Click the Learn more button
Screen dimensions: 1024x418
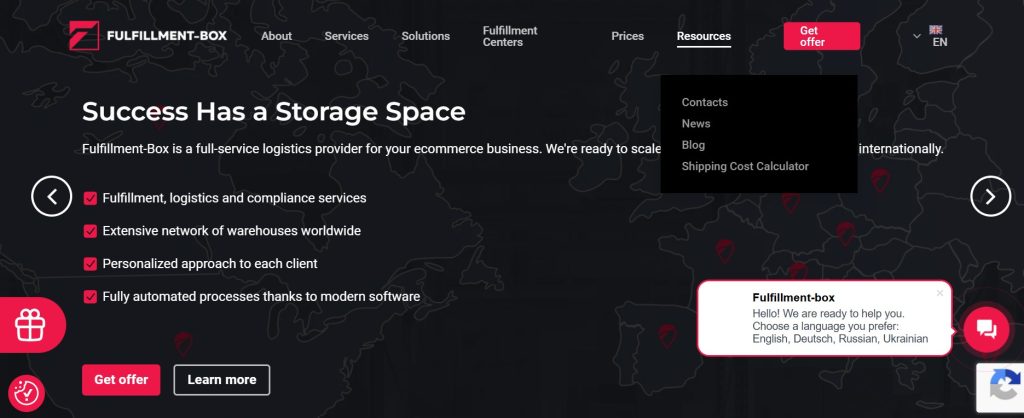tap(221, 379)
